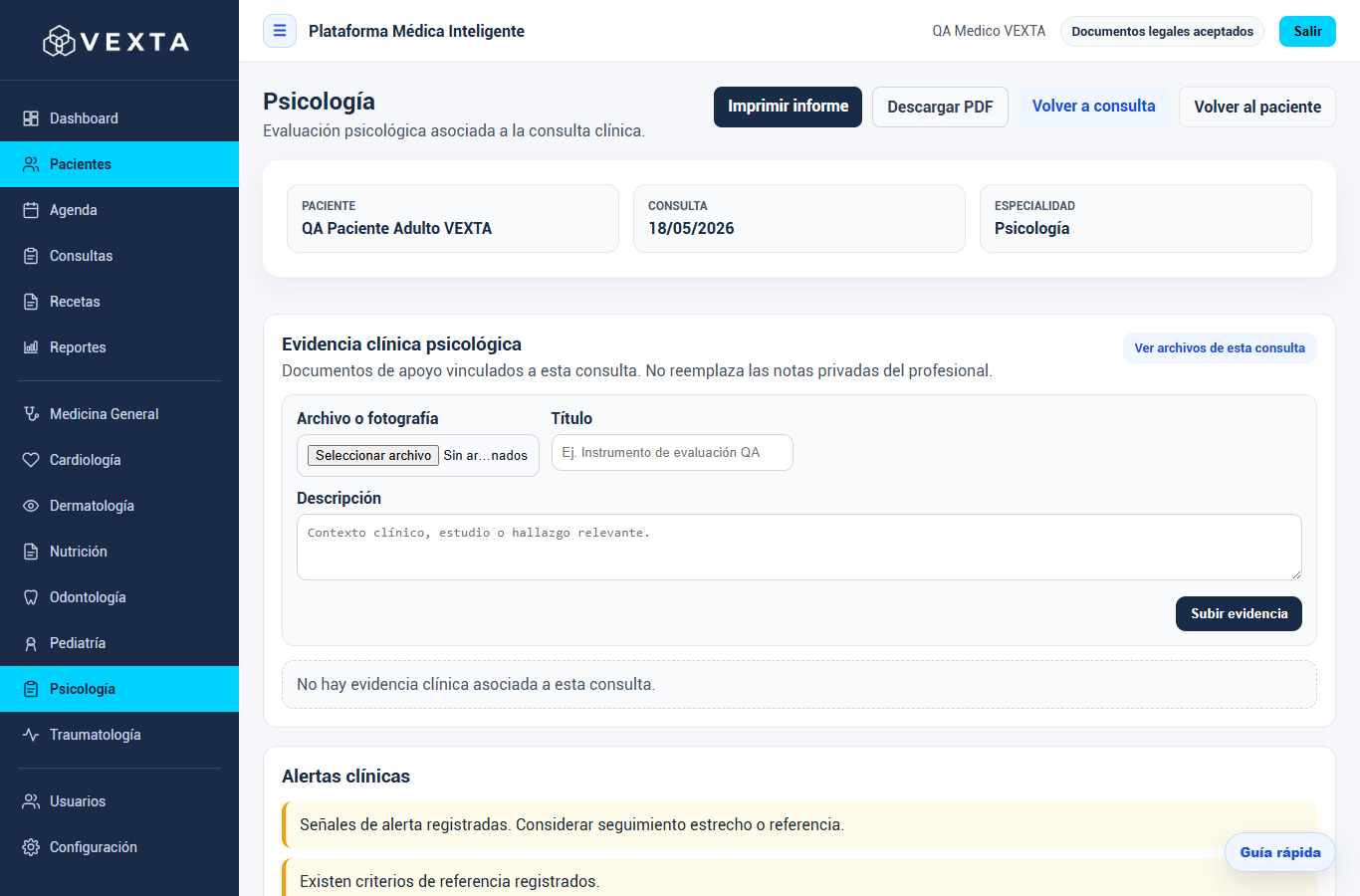Click the Dashboard grid icon
Viewport: 1360px width, 896px height.
(x=31, y=118)
